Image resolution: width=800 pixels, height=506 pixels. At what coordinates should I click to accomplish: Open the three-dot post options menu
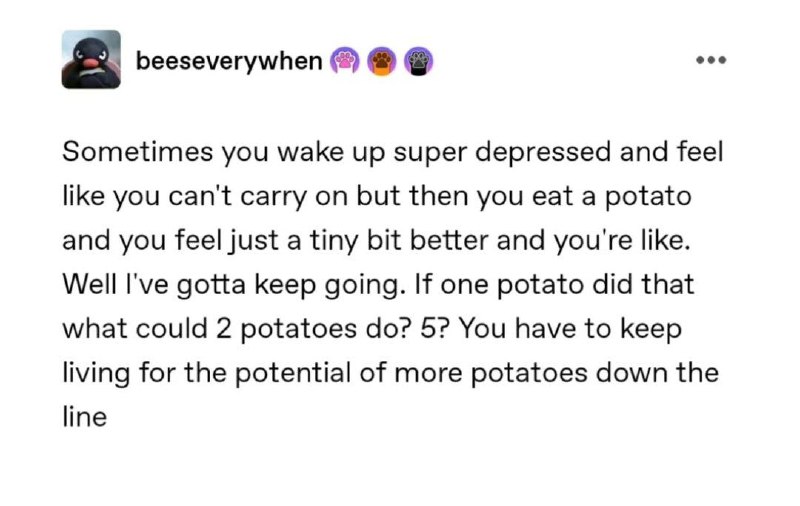(x=711, y=60)
